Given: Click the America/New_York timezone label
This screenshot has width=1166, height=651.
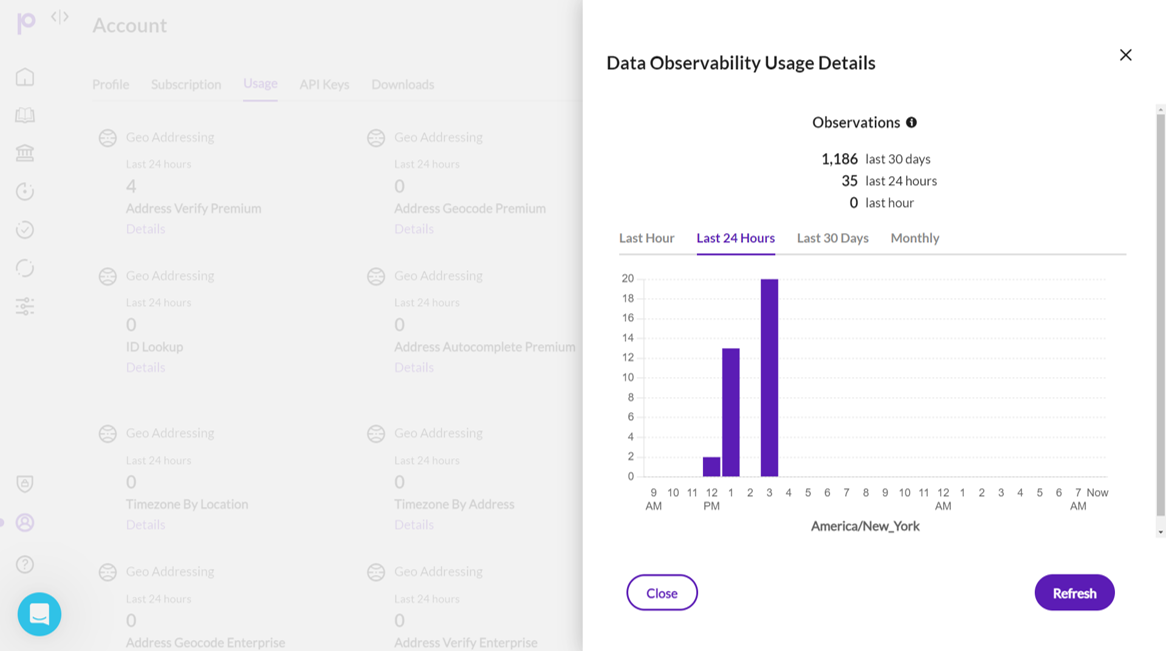Looking at the screenshot, I should pyautogui.click(x=865, y=526).
